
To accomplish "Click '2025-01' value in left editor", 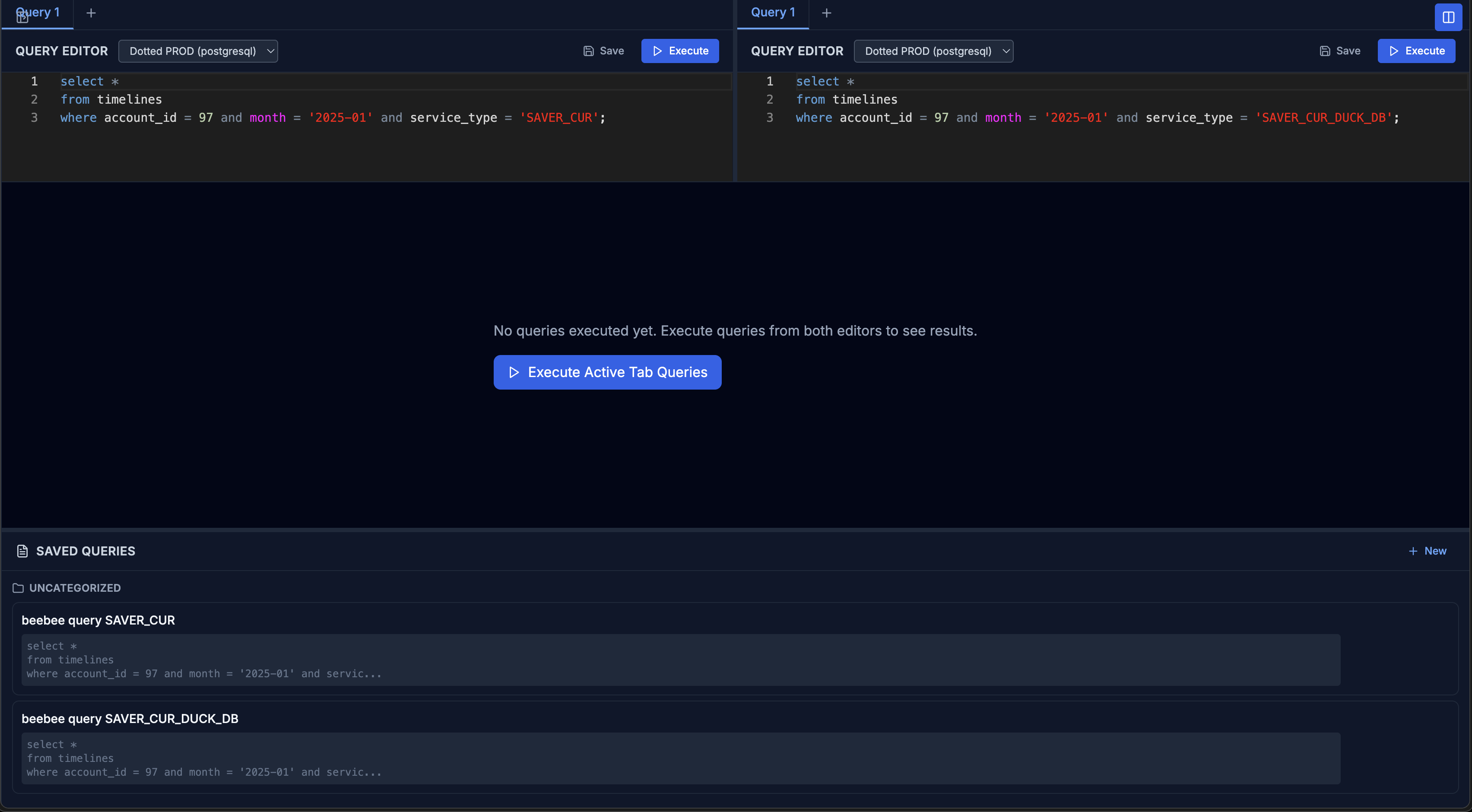I will pos(340,118).
